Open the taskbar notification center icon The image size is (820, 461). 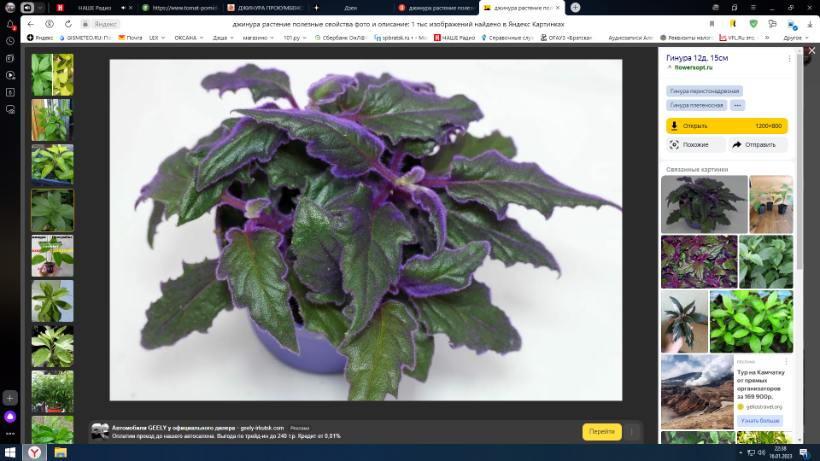pyautogui.click(x=804, y=453)
